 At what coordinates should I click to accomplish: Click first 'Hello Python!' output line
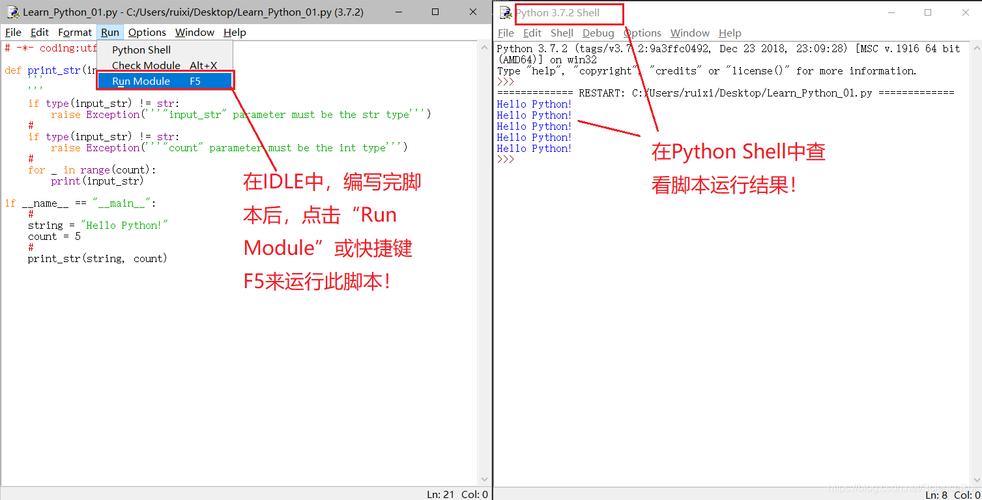tap(534, 104)
